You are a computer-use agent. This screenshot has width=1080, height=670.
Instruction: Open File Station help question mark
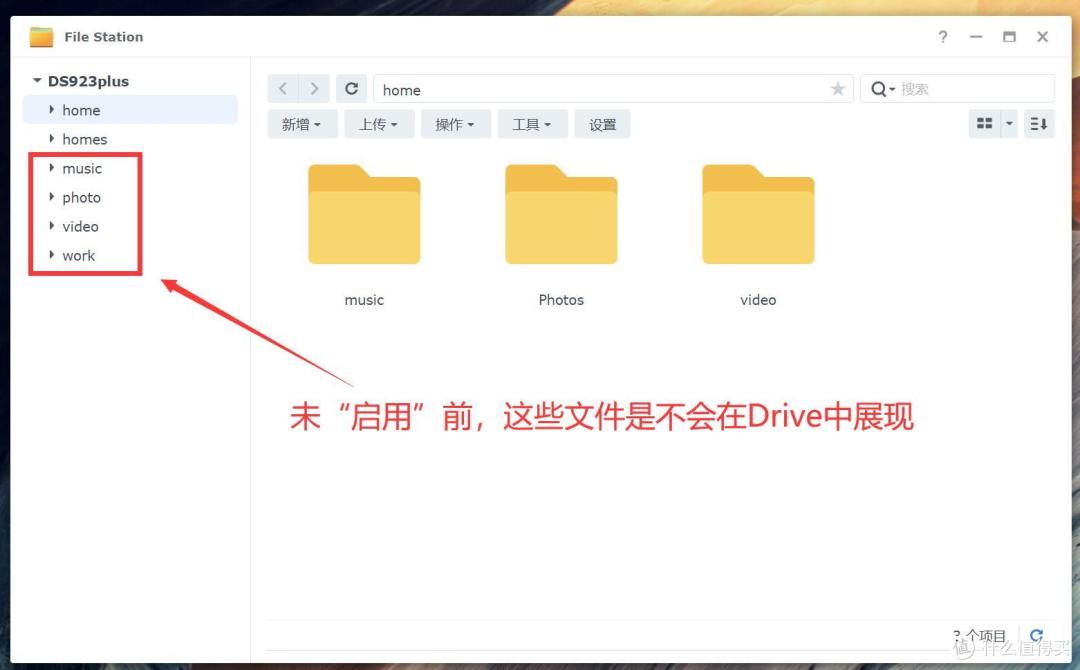(943, 36)
